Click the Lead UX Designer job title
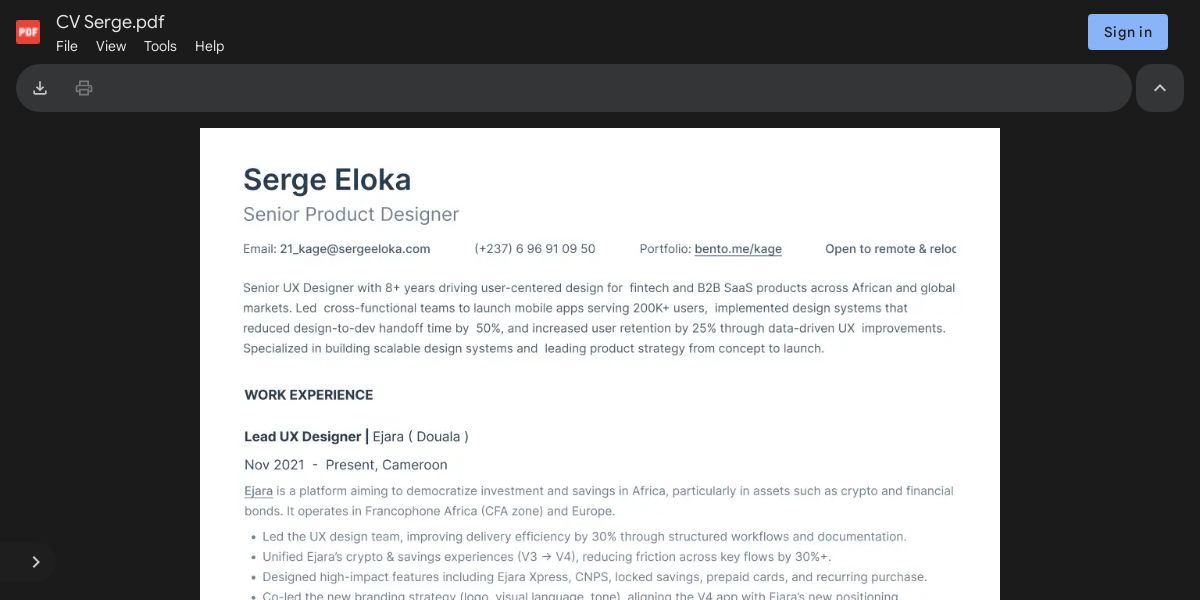This screenshot has height=600, width=1200. [303, 436]
